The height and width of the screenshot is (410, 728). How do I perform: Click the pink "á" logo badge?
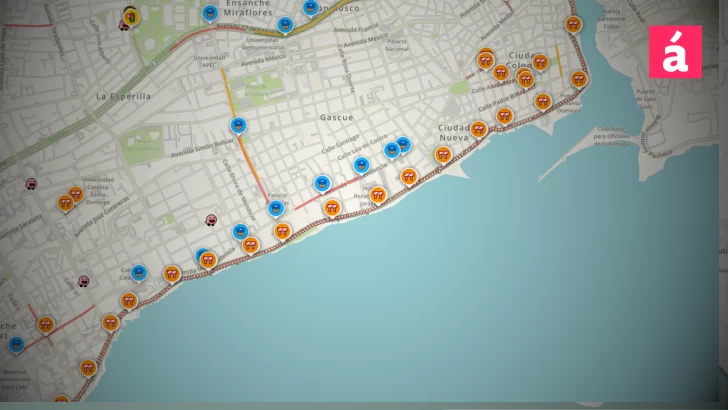tap(675, 51)
